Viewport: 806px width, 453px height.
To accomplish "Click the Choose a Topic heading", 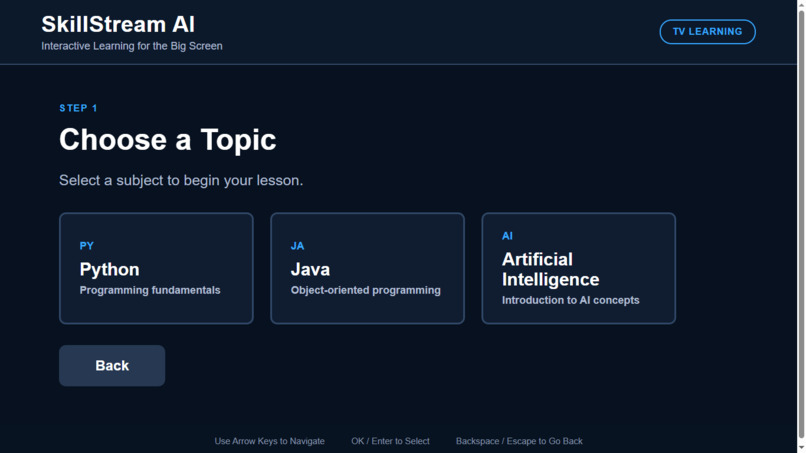I will pos(168,139).
